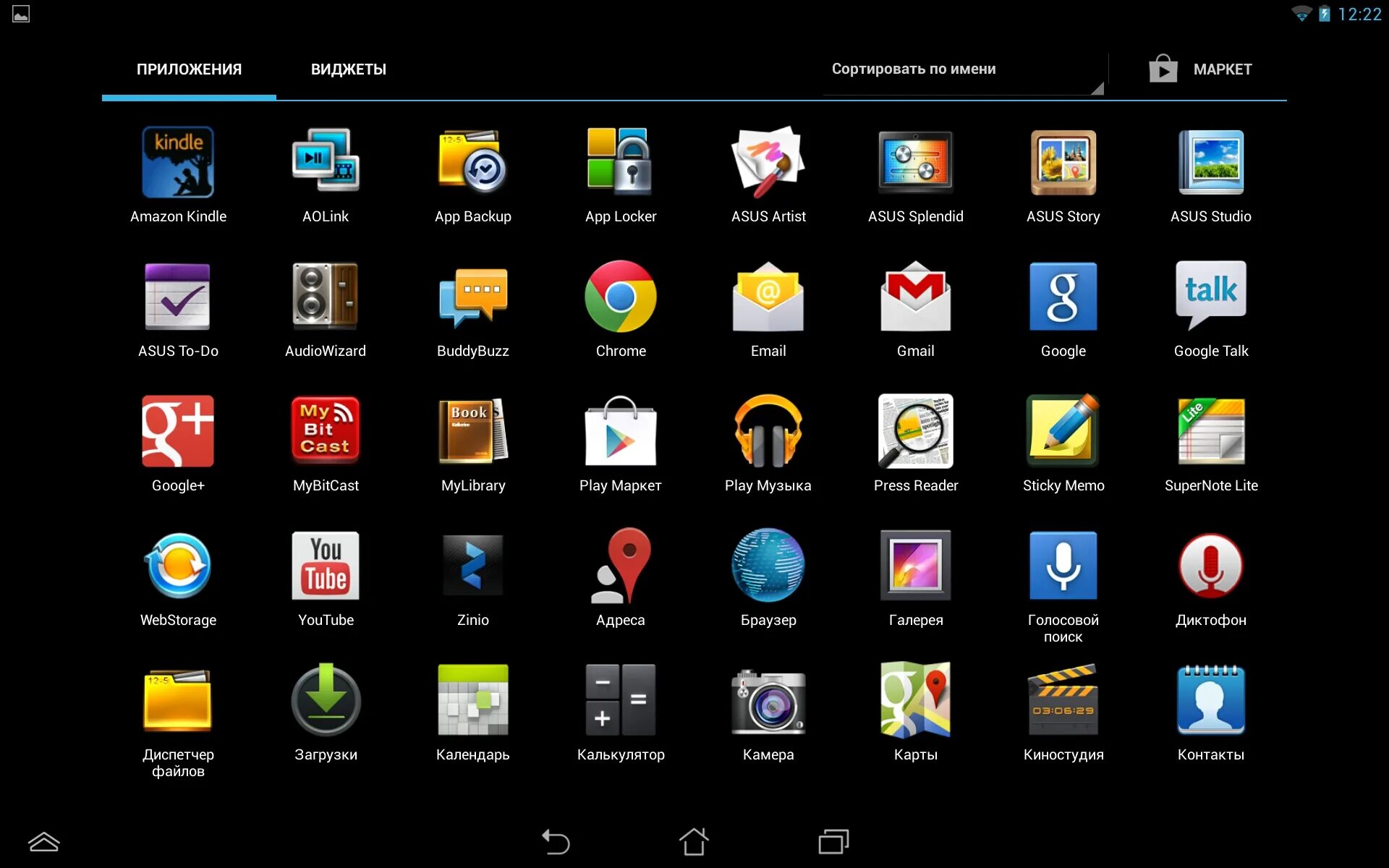Press home button in navigation bar

pos(695,845)
